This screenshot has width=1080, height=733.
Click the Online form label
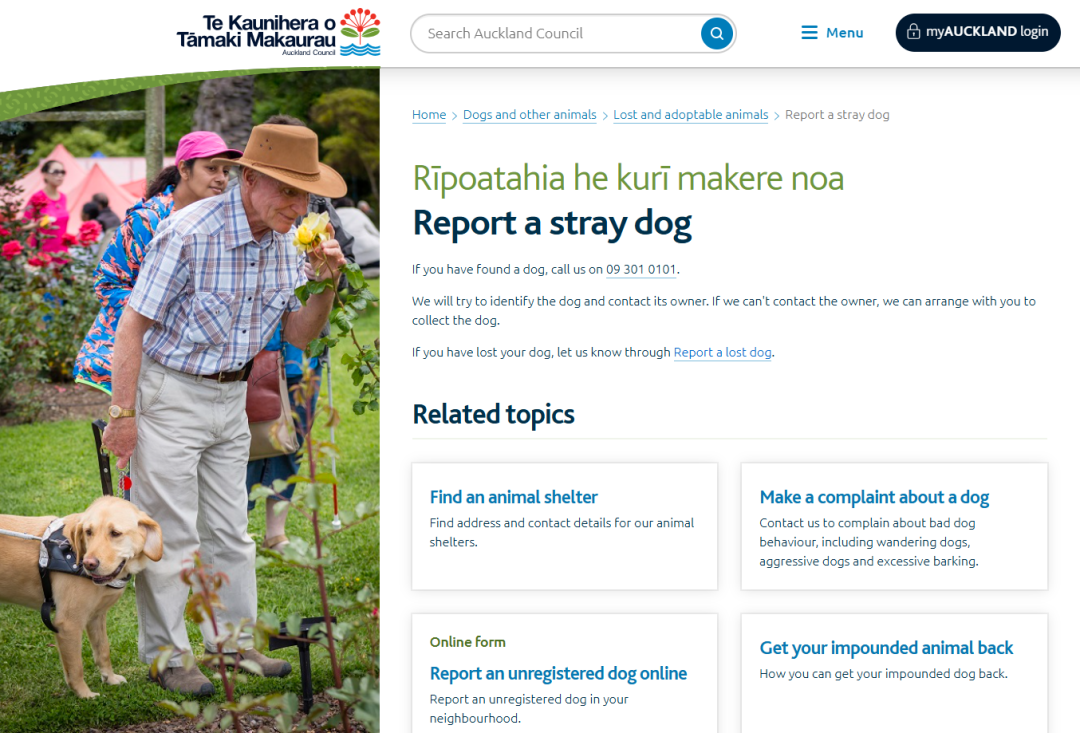pyautogui.click(x=468, y=642)
